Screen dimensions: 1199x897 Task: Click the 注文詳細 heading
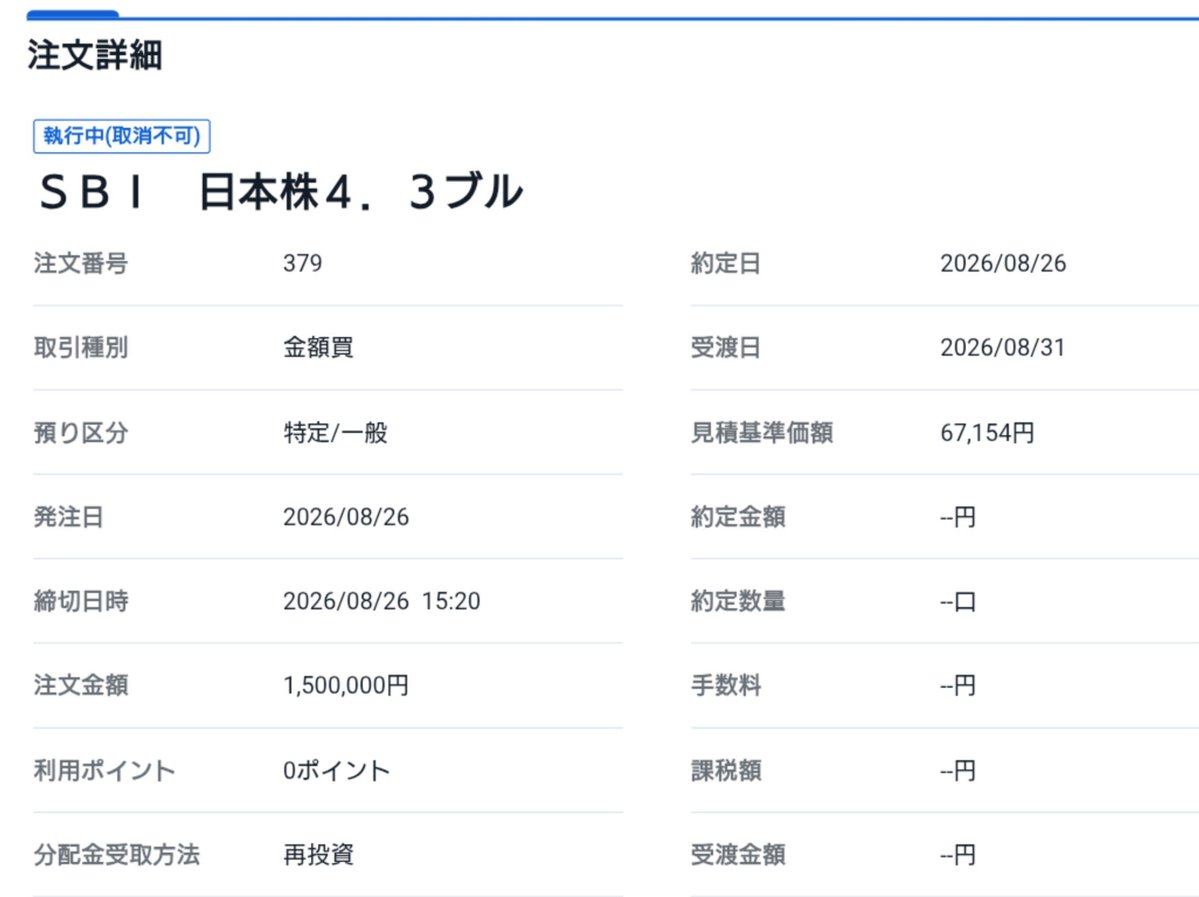coord(95,55)
